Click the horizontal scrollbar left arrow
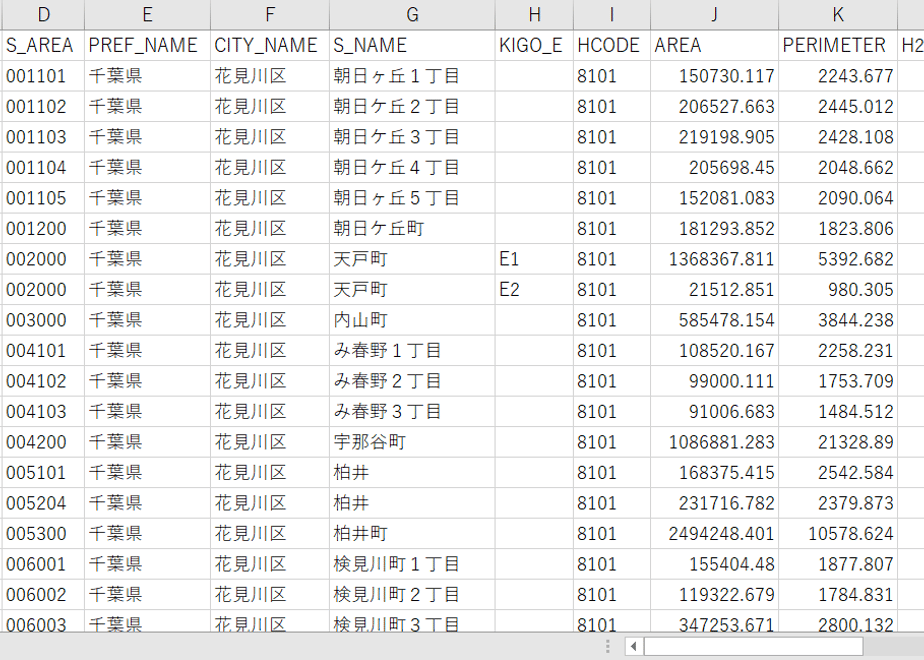 click(633, 646)
